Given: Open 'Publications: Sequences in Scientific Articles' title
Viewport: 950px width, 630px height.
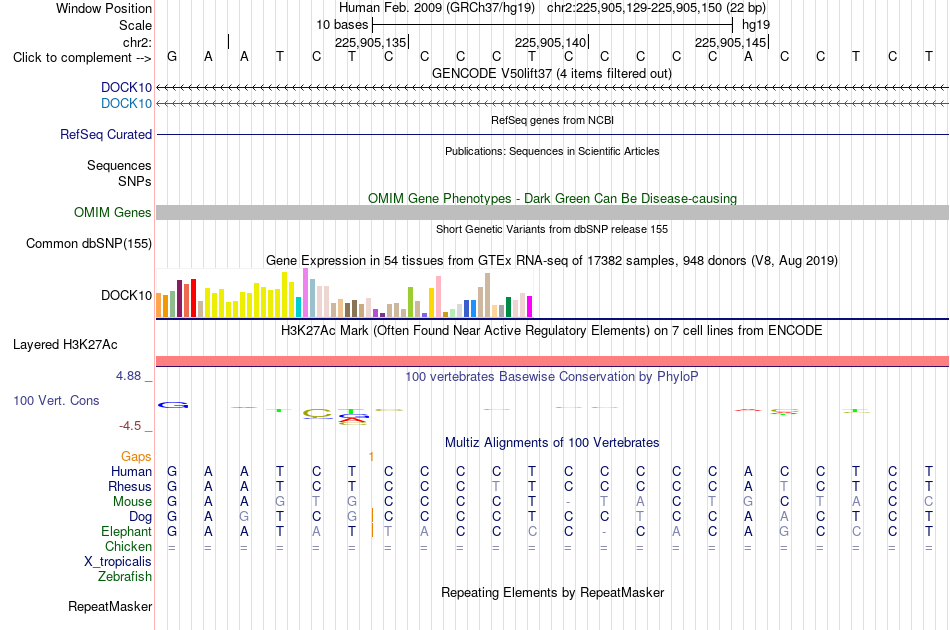Looking at the screenshot, I should (552, 151).
